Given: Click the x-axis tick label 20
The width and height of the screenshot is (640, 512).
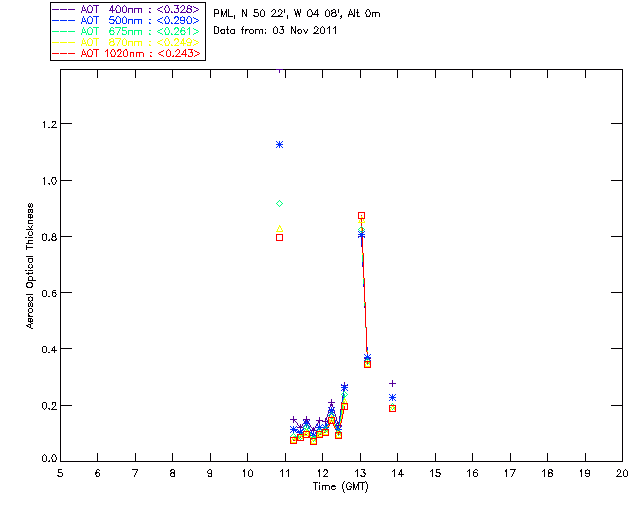Looking at the screenshot, I should click(622, 473).
